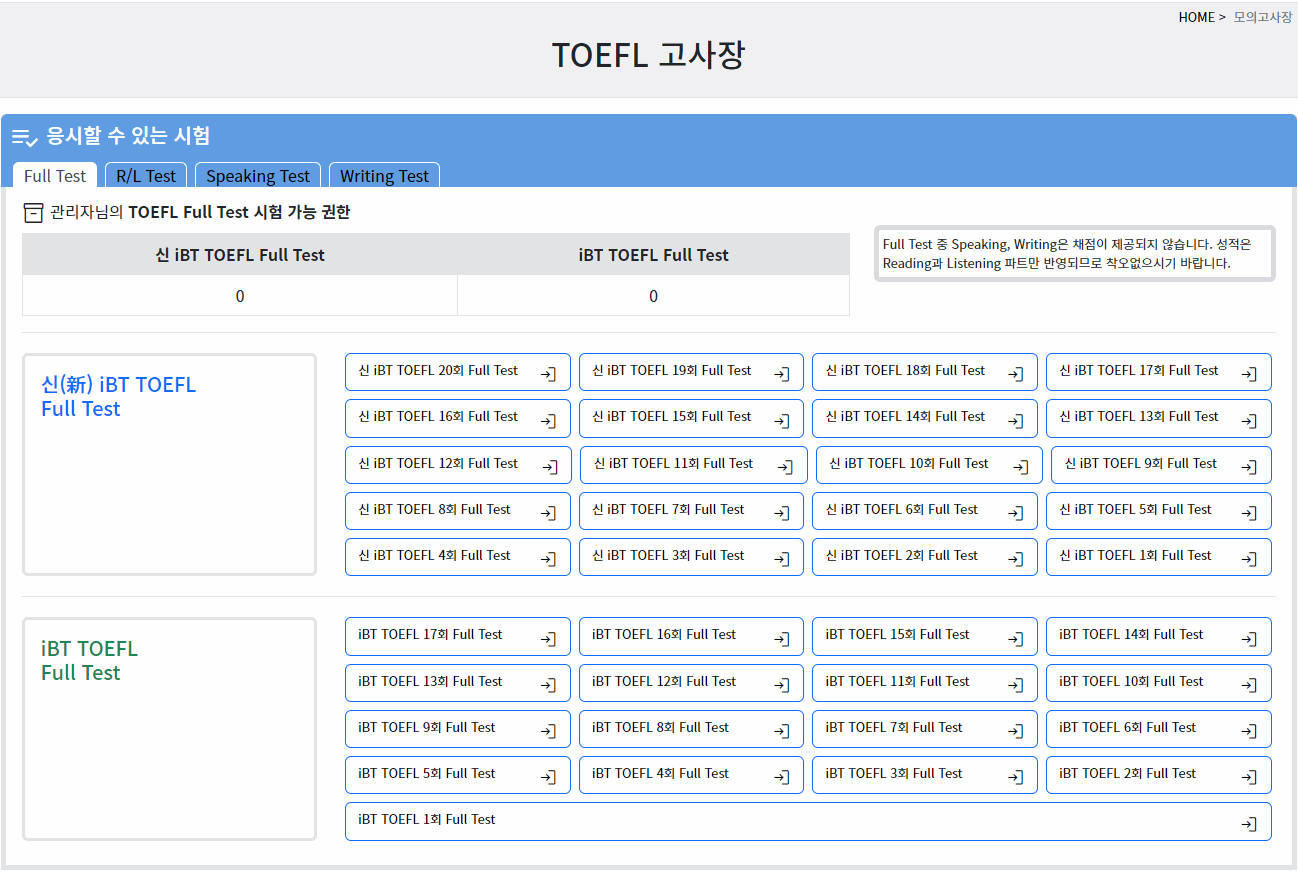Viewport: 1298px width, 872px height.
Task: Start iBT TOEFL 6회 Full Test
Action: pos(1159,729)
